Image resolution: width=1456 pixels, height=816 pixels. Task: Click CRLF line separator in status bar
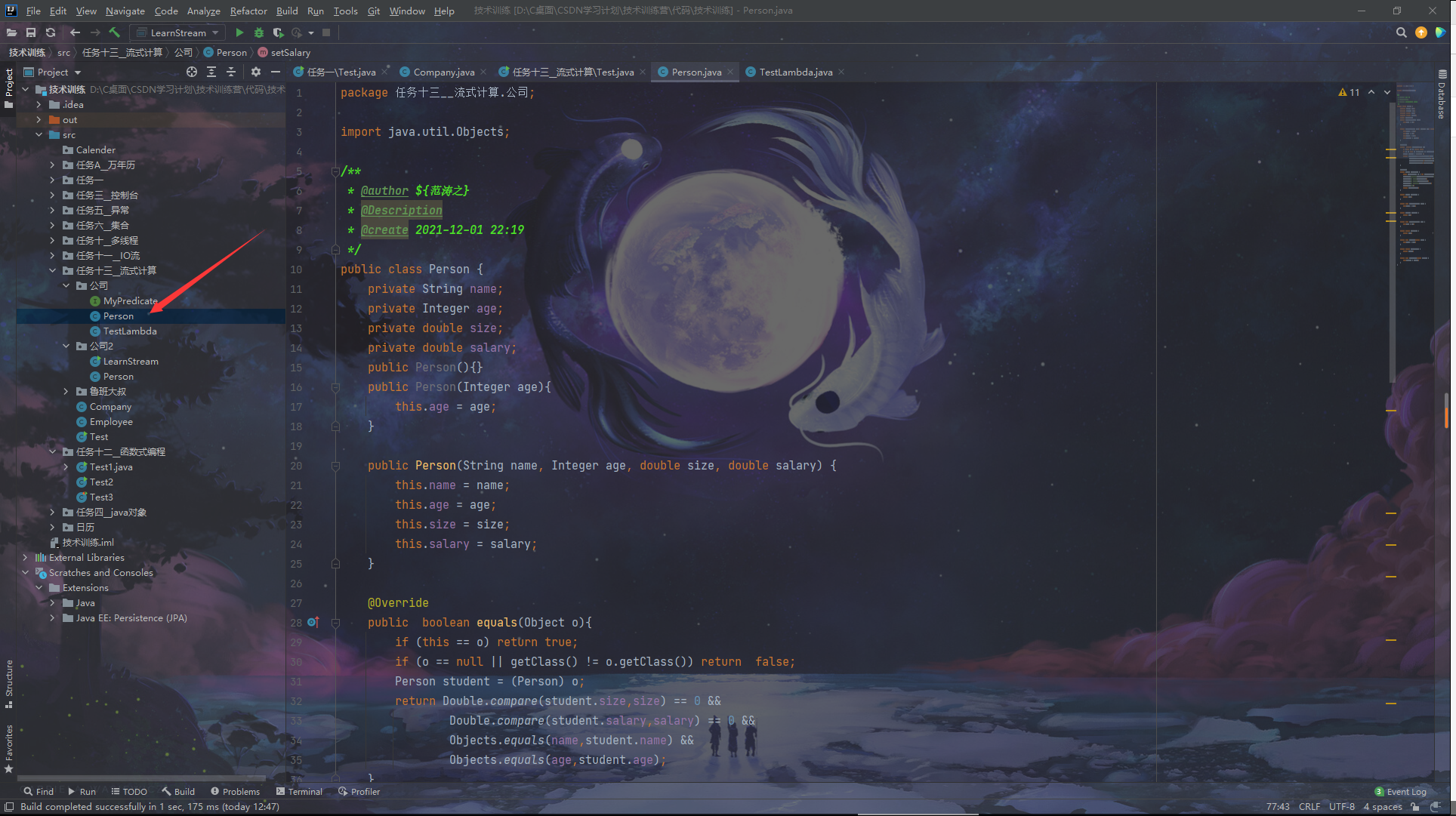[1309, 807]
